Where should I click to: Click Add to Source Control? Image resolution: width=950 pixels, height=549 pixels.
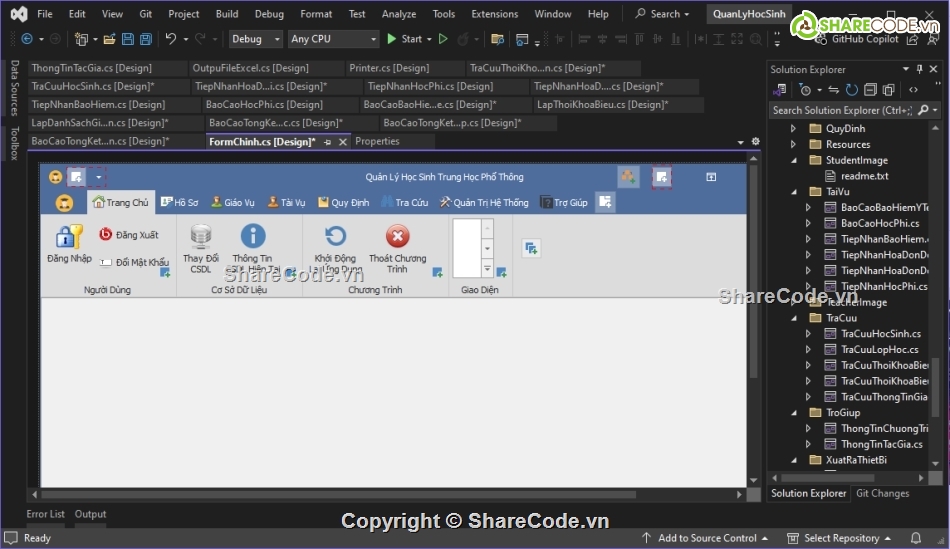click(x=705, y=538)
